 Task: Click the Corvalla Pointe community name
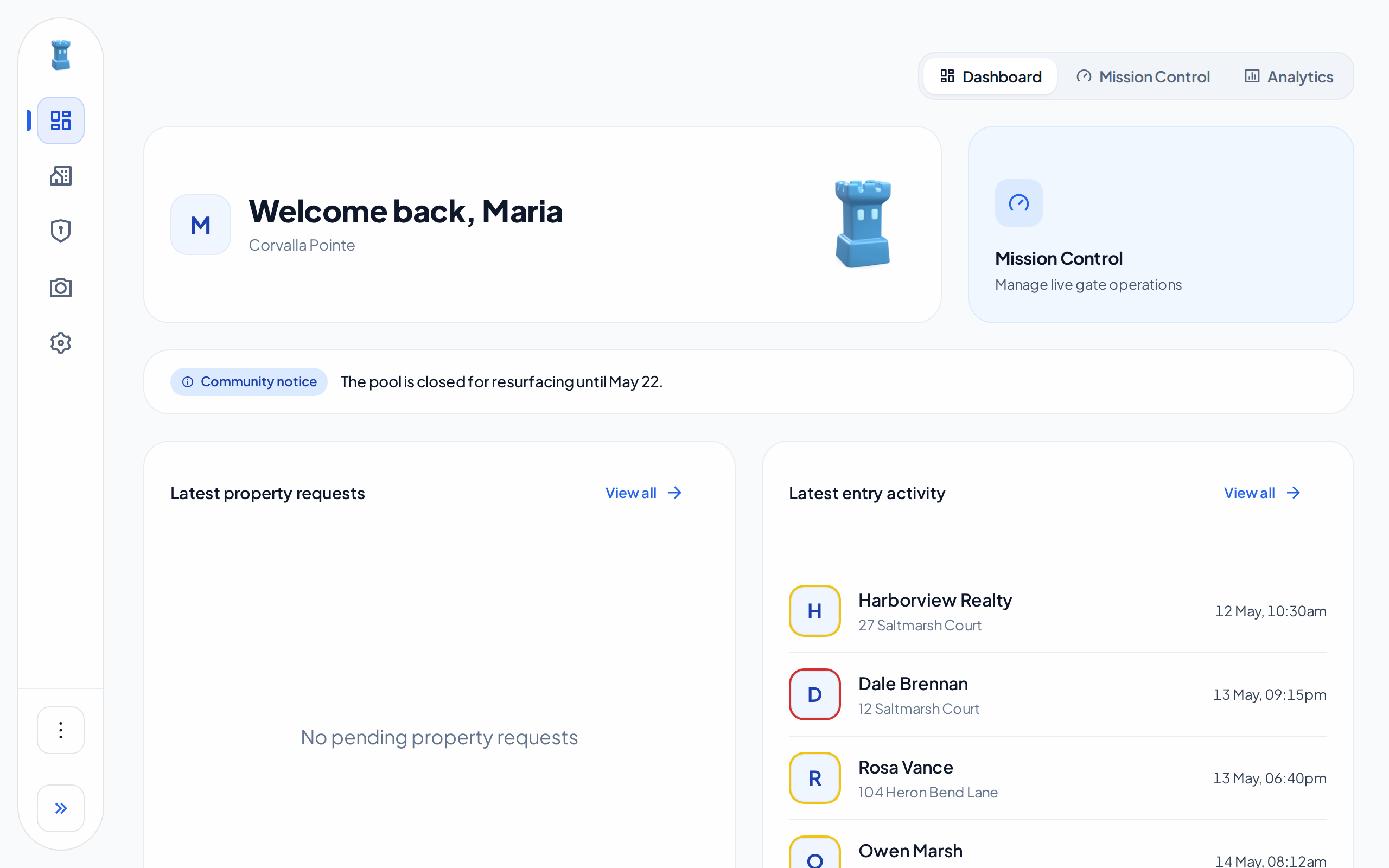302,245
